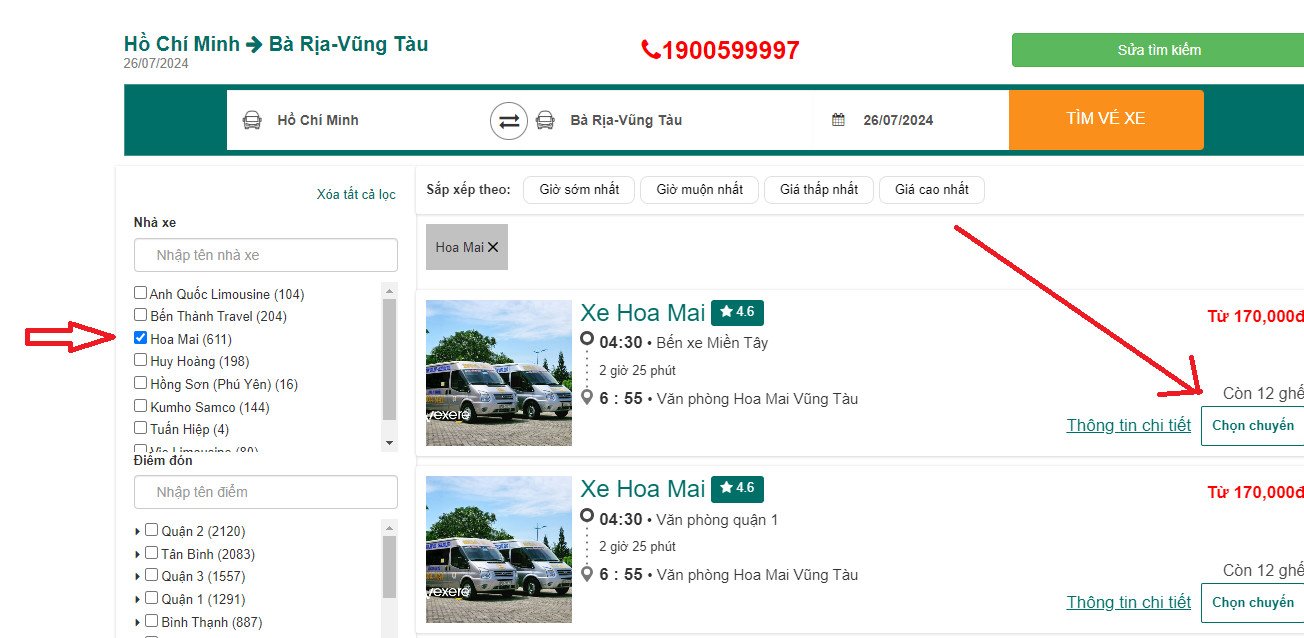Screen dimensions: 1304x638
Task: Click the swap origin and destination icon
Action: [x=509, y=120]
